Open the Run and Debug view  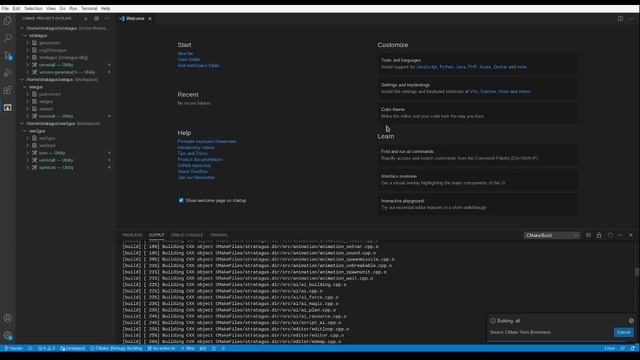pos(7,73)
